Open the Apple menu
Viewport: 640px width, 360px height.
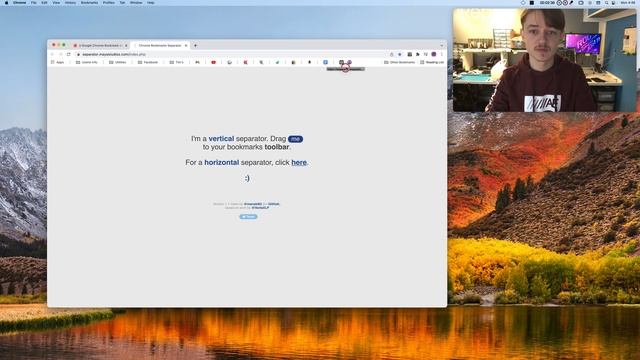click(7, 2)
